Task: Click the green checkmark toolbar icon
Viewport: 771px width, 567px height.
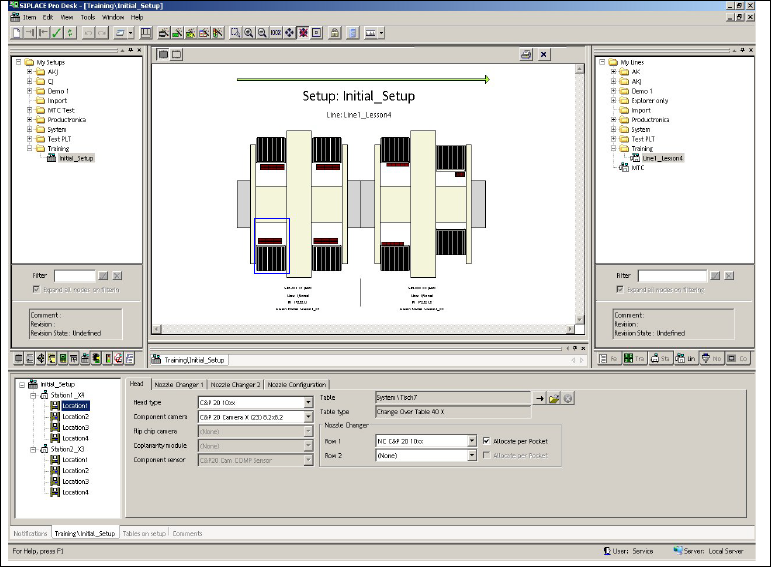Action: 56,33
